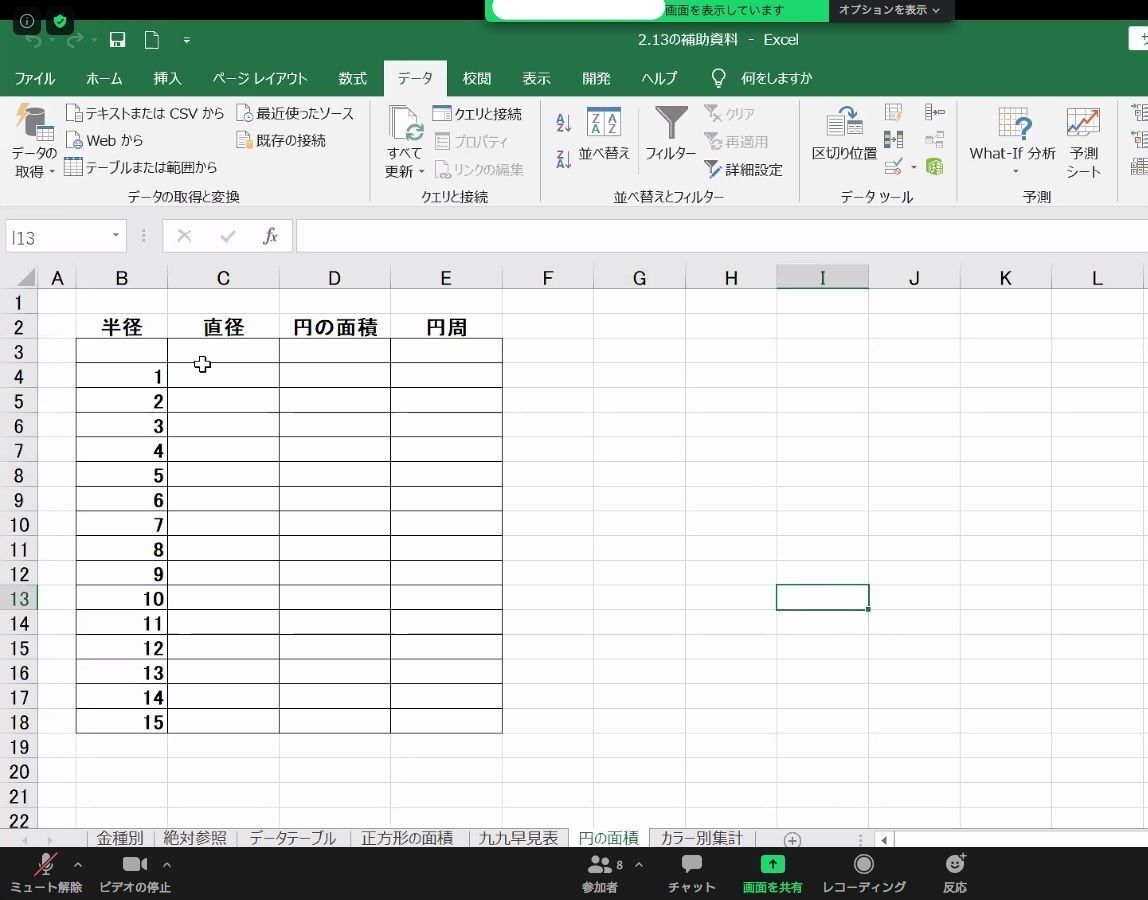Click the Manage Data Model green icon
The width and height of the screenshot is (1148, 900).
click(x=934, y=167)
